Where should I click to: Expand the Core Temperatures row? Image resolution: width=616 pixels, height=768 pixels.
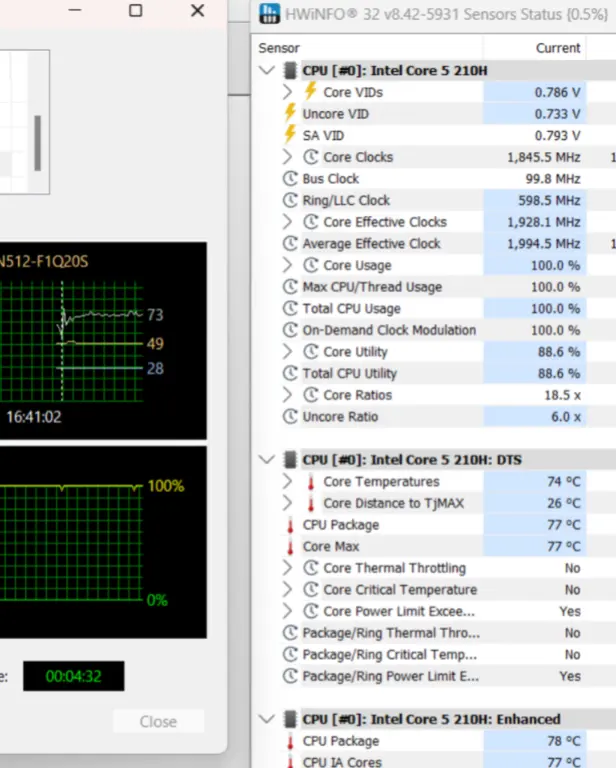pyautogui.click(x=287, y=481)
